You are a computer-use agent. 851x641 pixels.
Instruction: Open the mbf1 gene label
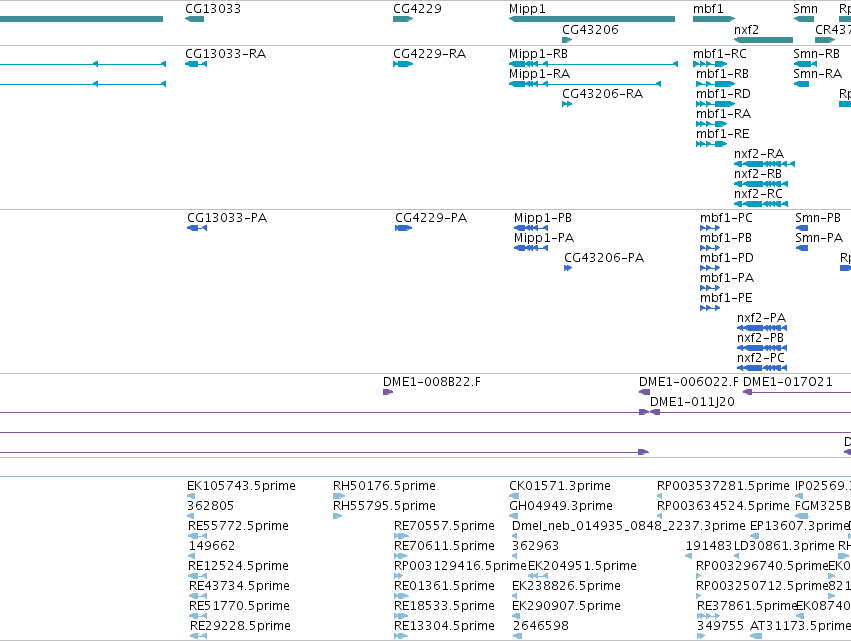[708, 9]
